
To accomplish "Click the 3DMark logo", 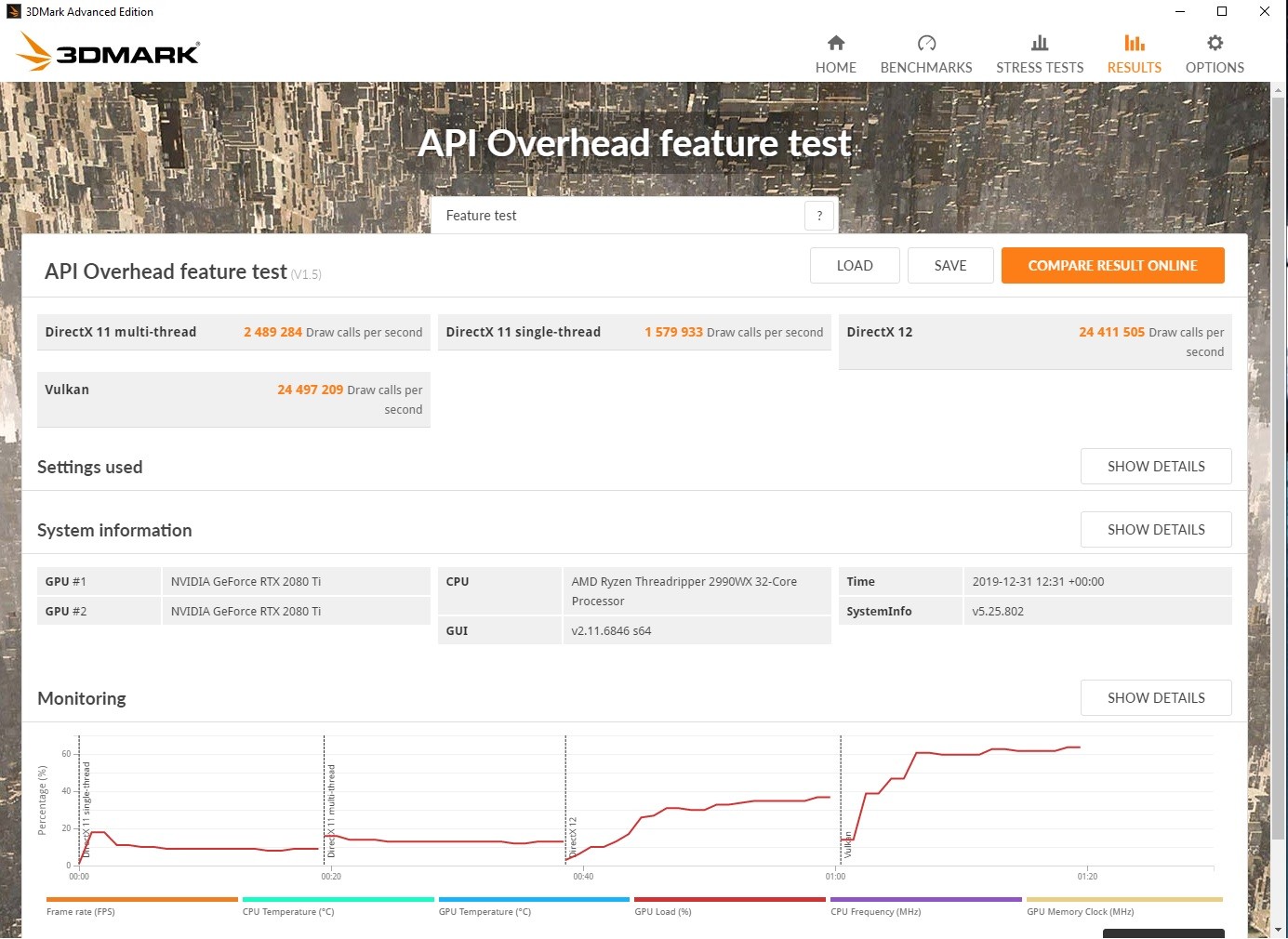I will coord(108,51).
